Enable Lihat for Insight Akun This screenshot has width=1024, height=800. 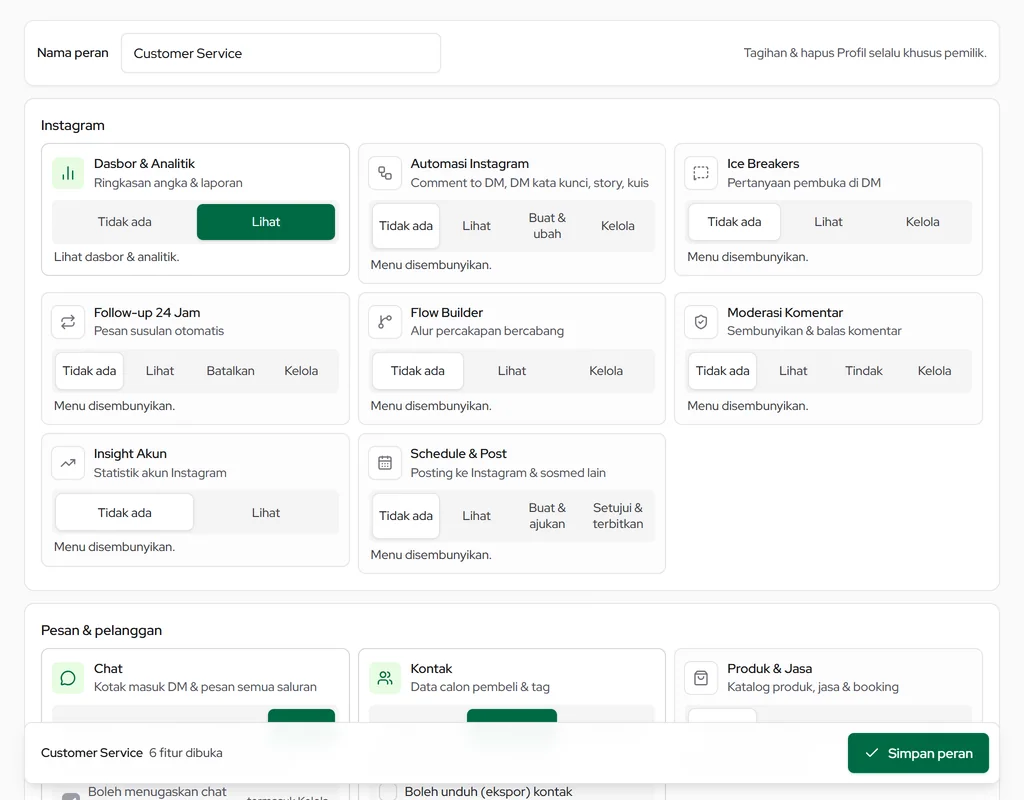pos(266,513)
